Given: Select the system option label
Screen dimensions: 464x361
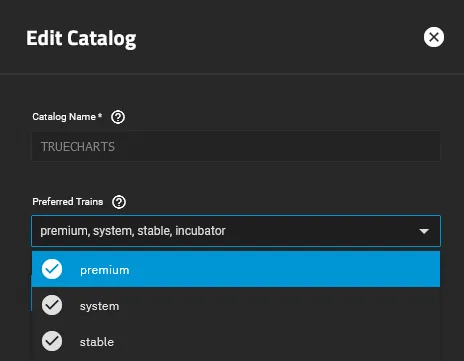Looking at the screenshot, I should [x=99, y=306].
